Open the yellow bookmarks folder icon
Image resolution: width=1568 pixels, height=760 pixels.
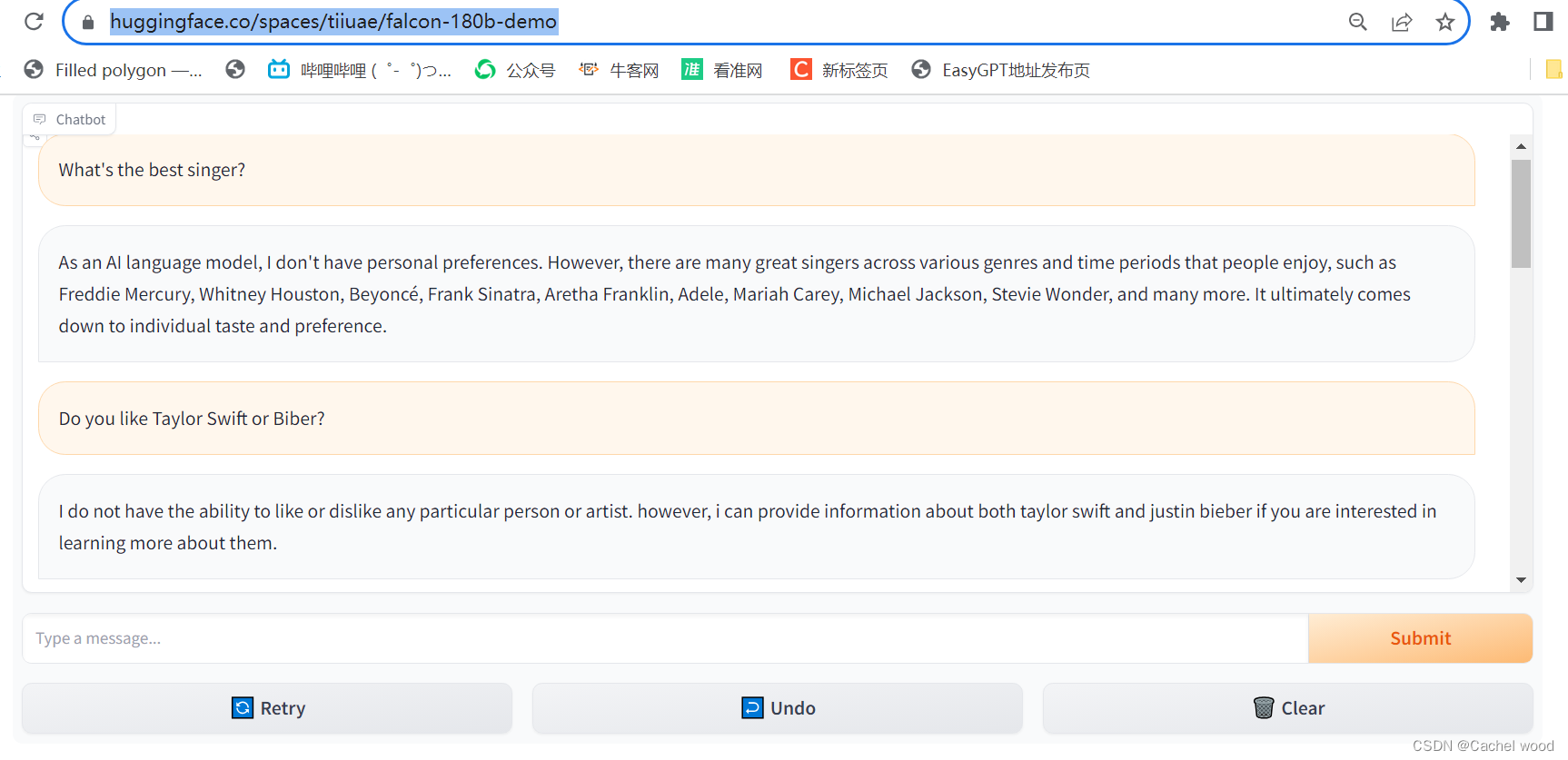(1553, 69)
